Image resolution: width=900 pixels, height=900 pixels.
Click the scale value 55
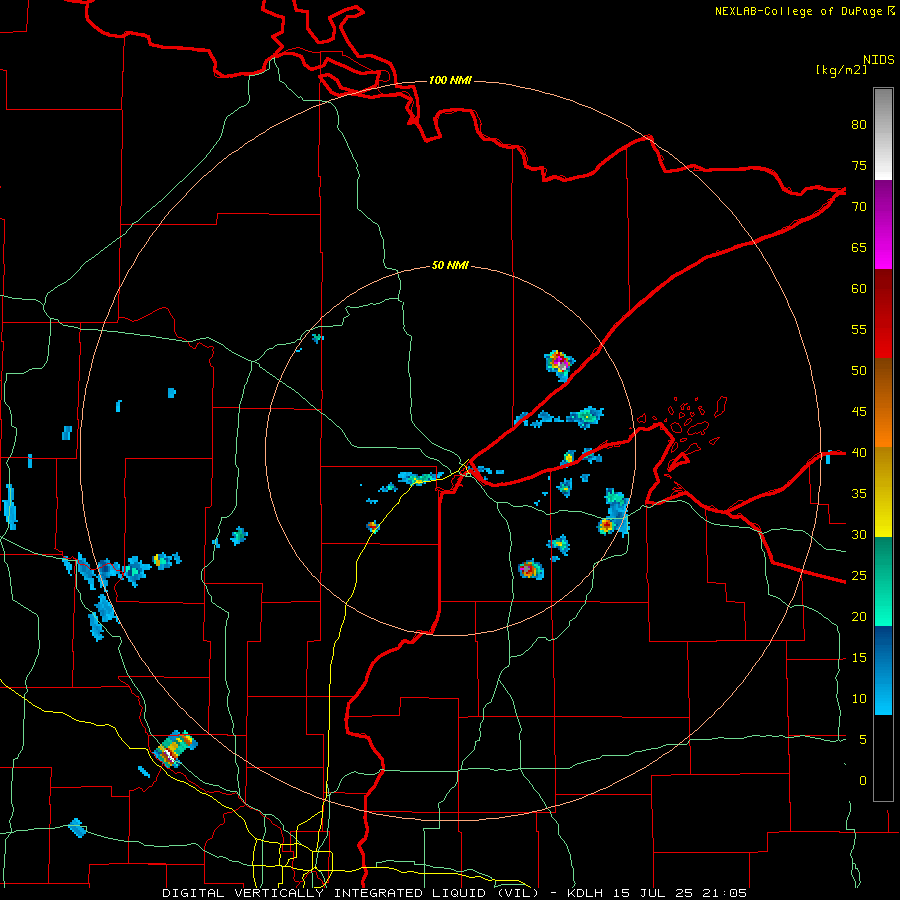click(x=859, y=329)
